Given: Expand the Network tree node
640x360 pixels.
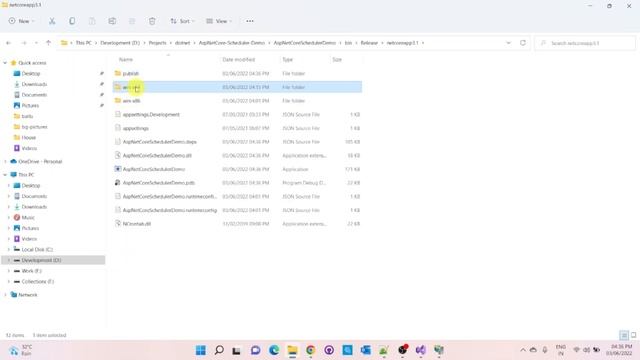Looking at the screenshot, I should click(x=5, y=295).
